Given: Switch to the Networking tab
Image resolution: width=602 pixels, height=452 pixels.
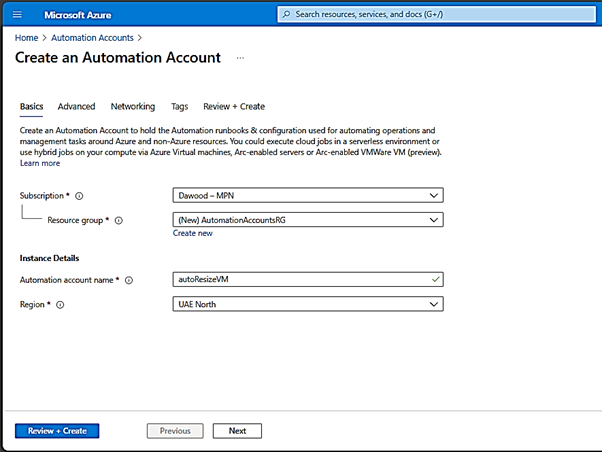Looking at the screenshot, I should [133, 106].
